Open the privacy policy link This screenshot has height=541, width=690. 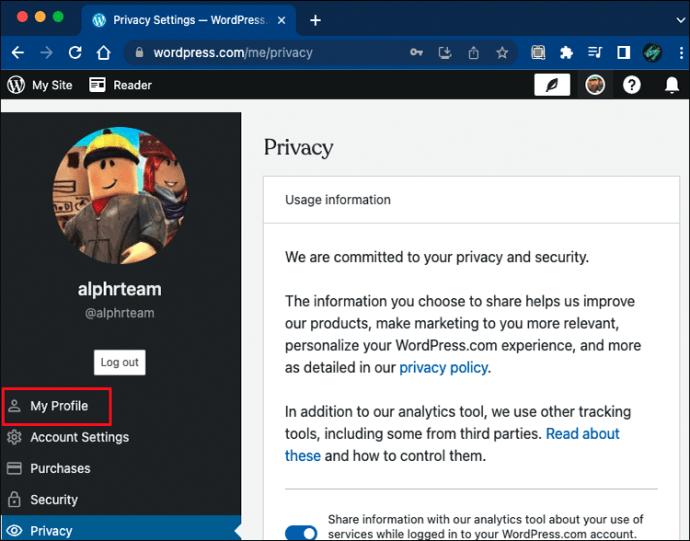click(x=443, y=367)
